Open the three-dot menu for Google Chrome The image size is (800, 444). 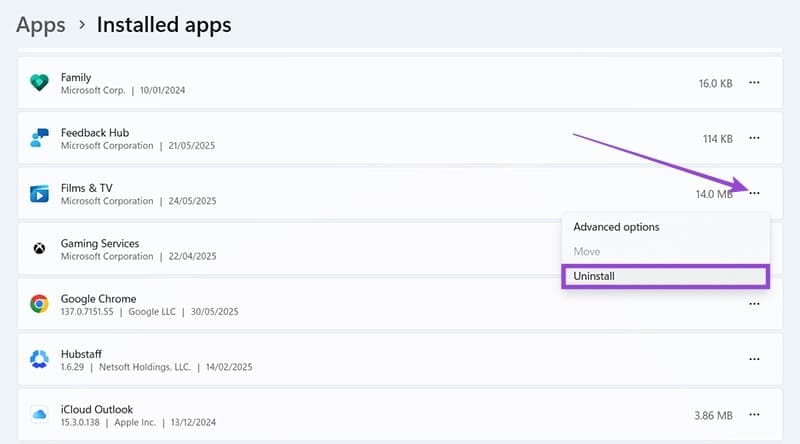click(754, 304)
